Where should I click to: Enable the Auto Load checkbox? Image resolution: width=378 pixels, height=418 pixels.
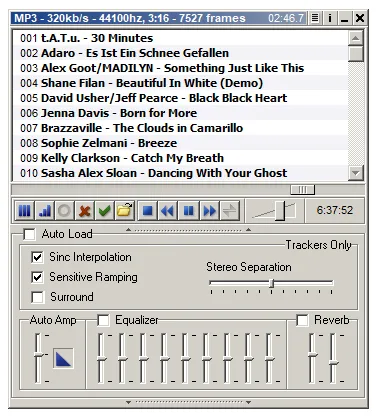point(29,234)
